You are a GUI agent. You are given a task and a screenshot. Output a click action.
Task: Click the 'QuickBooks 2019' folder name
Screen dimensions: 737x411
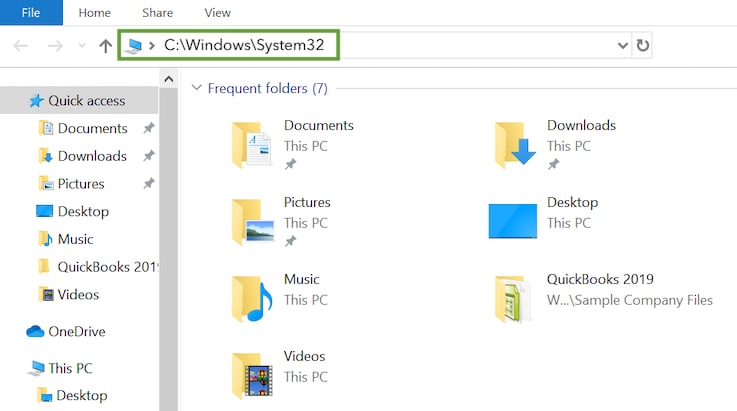[600, 279]
